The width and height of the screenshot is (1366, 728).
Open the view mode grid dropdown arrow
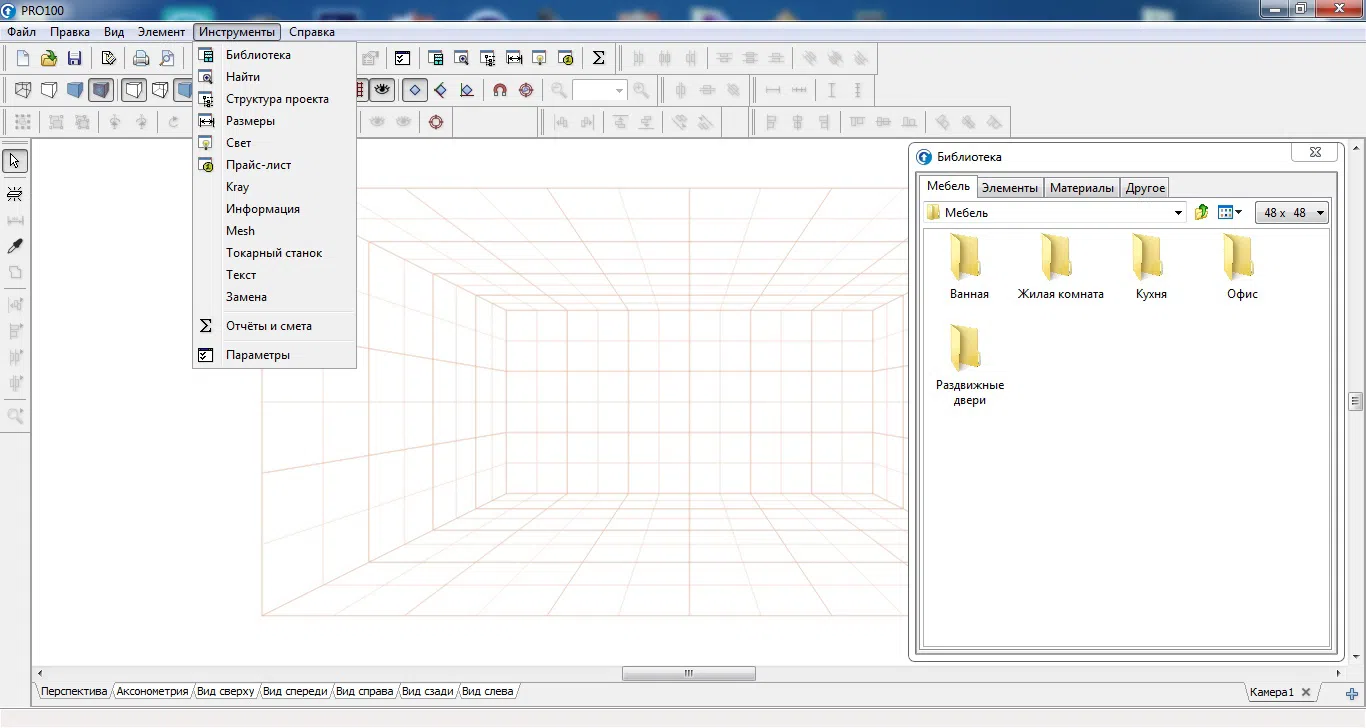(x=1239, y=212)
